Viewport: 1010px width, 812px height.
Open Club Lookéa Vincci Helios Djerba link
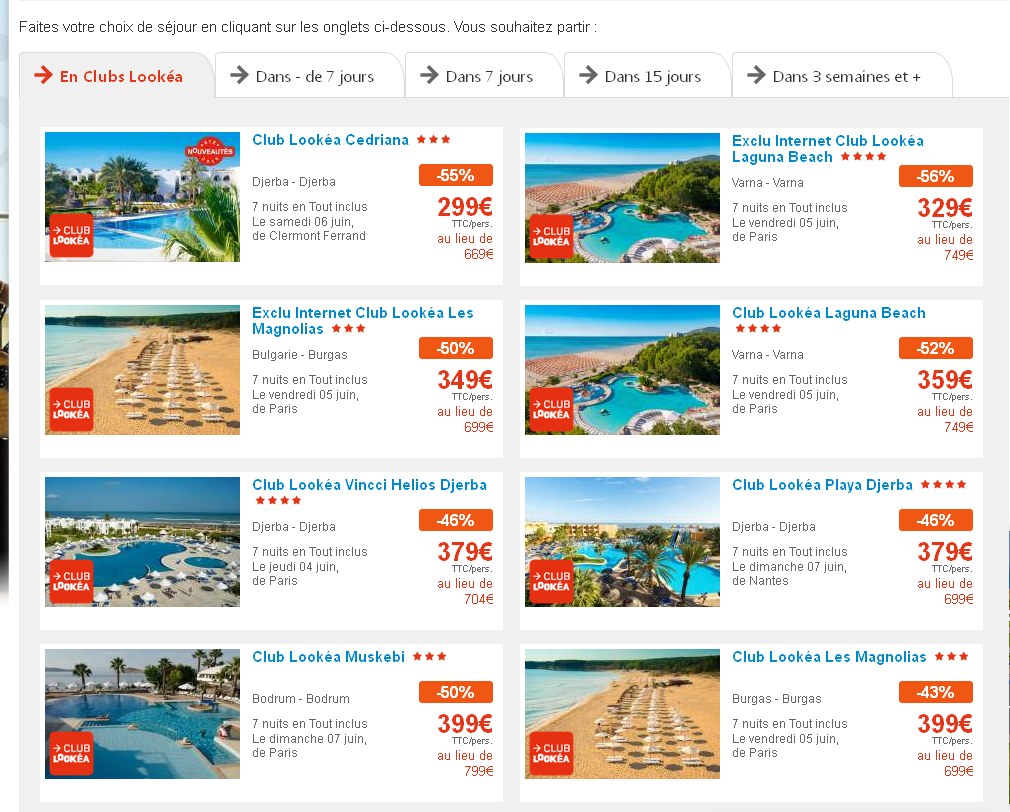tap(369, 485)
